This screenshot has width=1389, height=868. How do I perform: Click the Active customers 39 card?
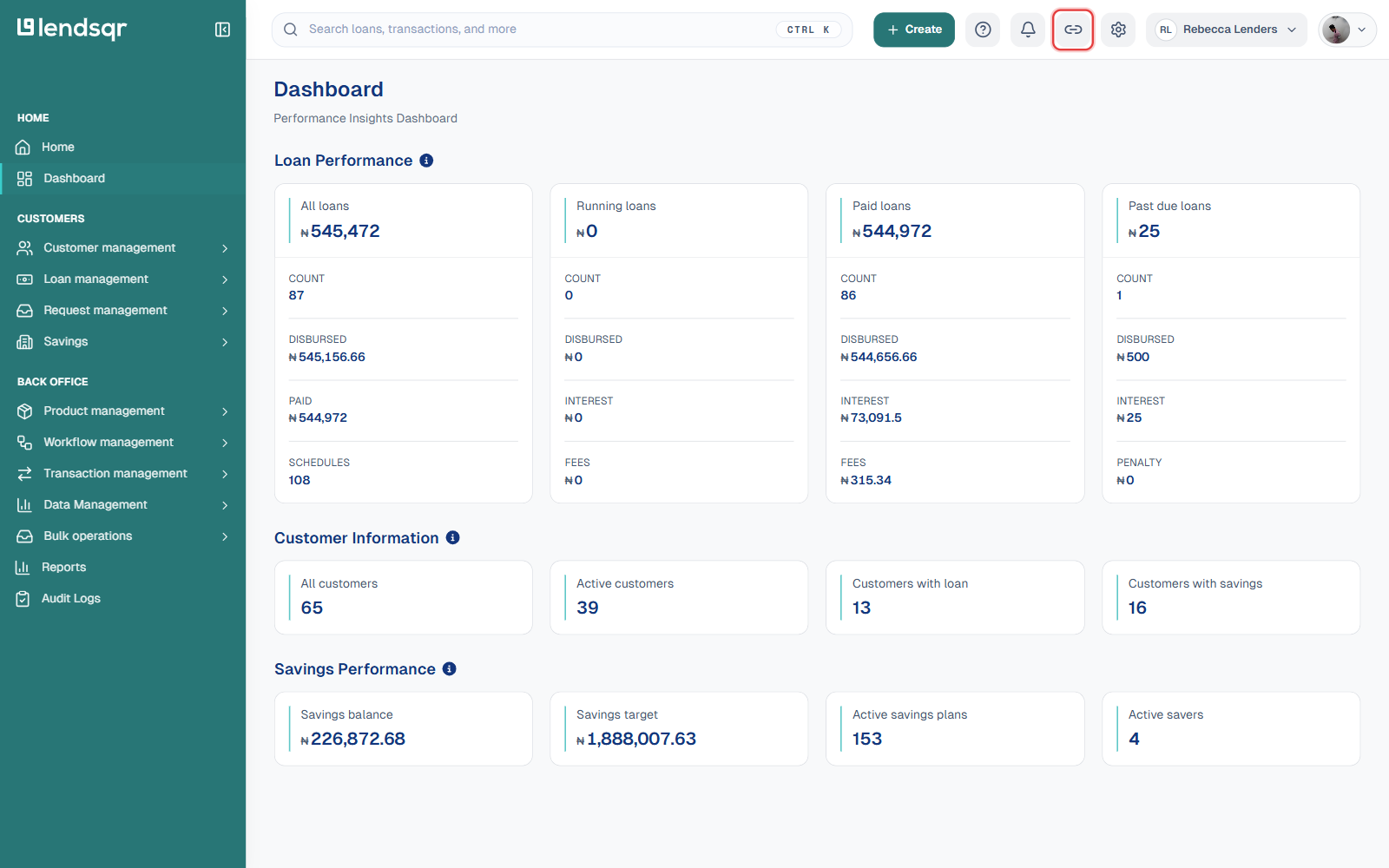pyautogui.click(x=679, y=597)
